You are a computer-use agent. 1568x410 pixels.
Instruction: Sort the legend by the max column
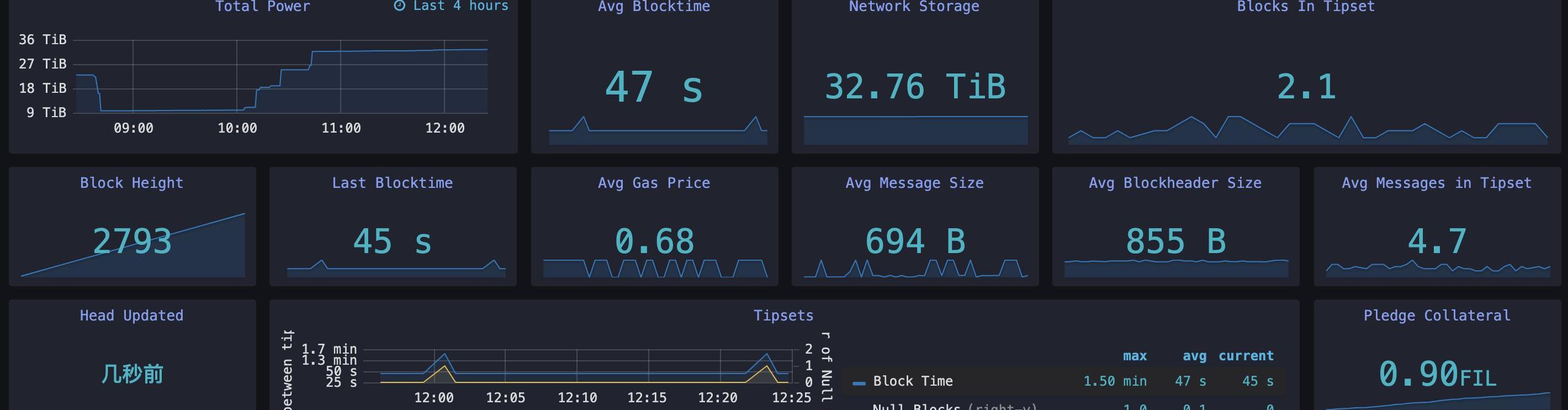click(x=1135, y=356)
